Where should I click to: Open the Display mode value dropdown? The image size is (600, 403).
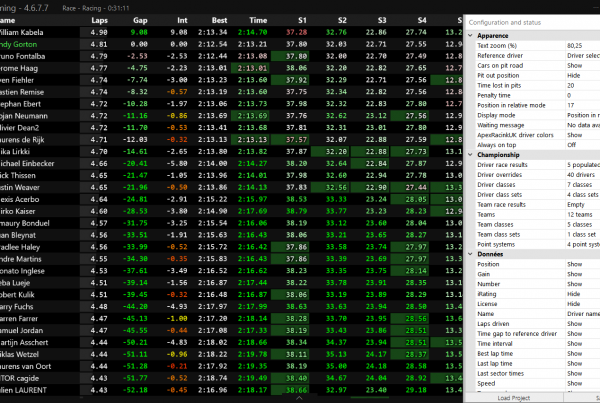tap(582, 114)
